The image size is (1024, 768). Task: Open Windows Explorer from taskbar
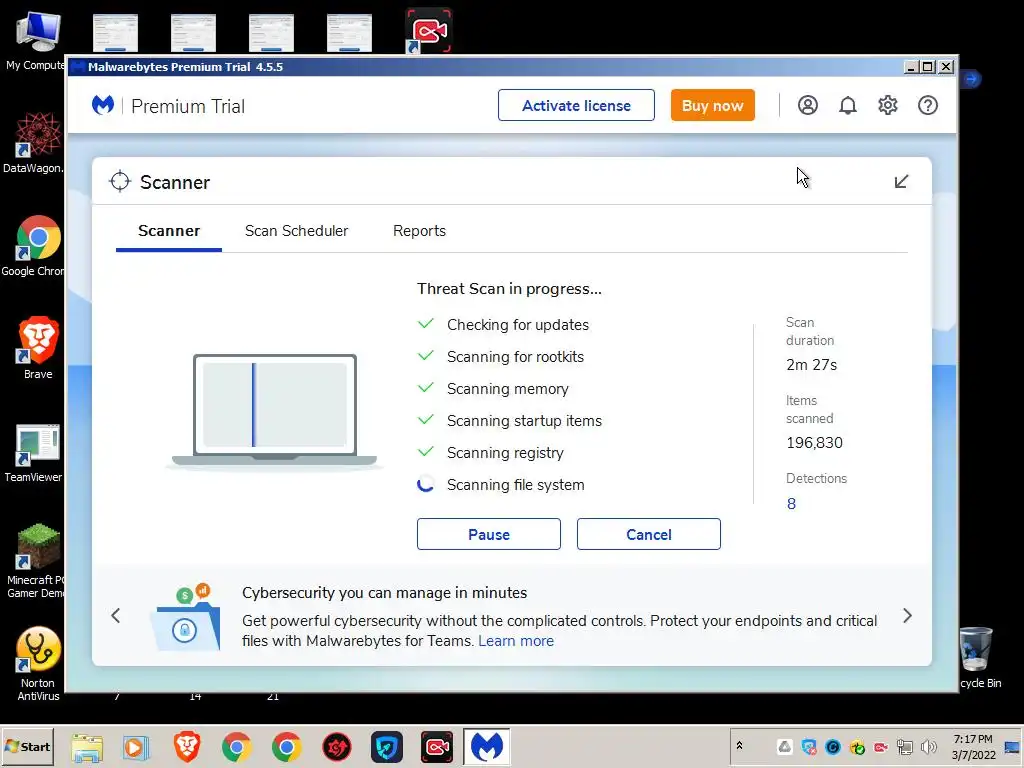coord(87,747)
